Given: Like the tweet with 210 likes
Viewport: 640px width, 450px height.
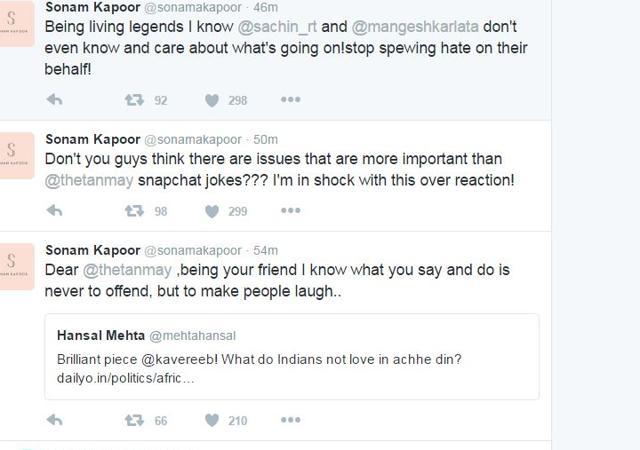Looking at the screenshot, I should pyautogui.click(x=212, y=421).
